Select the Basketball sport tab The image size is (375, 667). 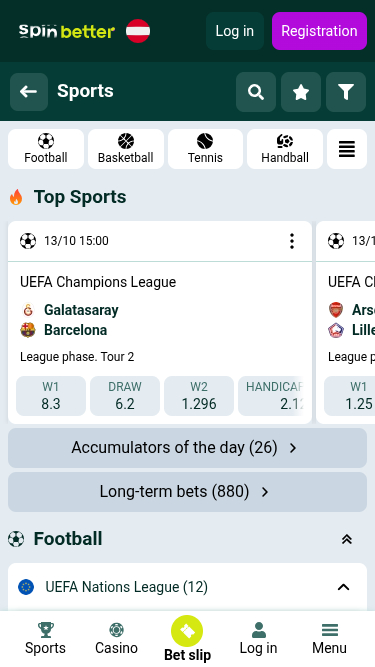[126, 149]
